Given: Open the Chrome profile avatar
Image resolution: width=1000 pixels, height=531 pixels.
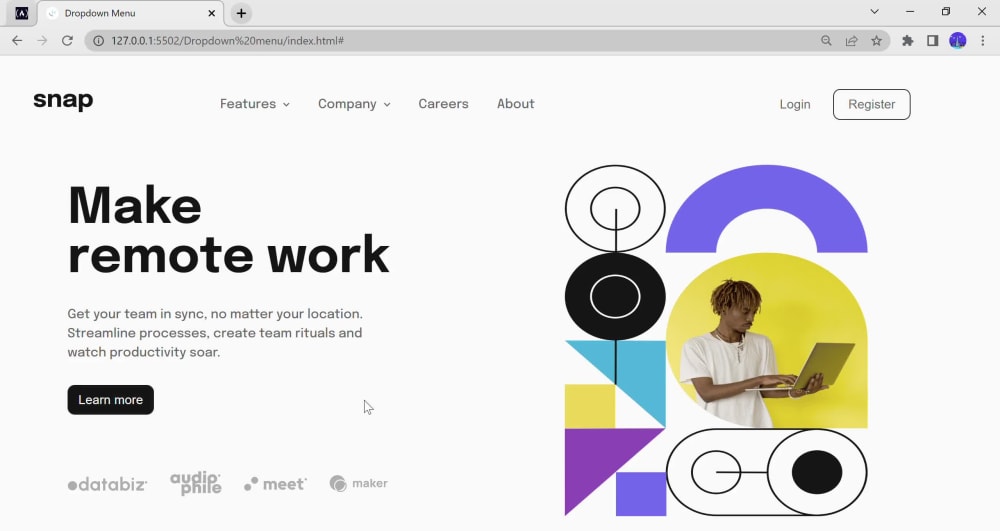Looking at the screenshot, I should (957, 41).
